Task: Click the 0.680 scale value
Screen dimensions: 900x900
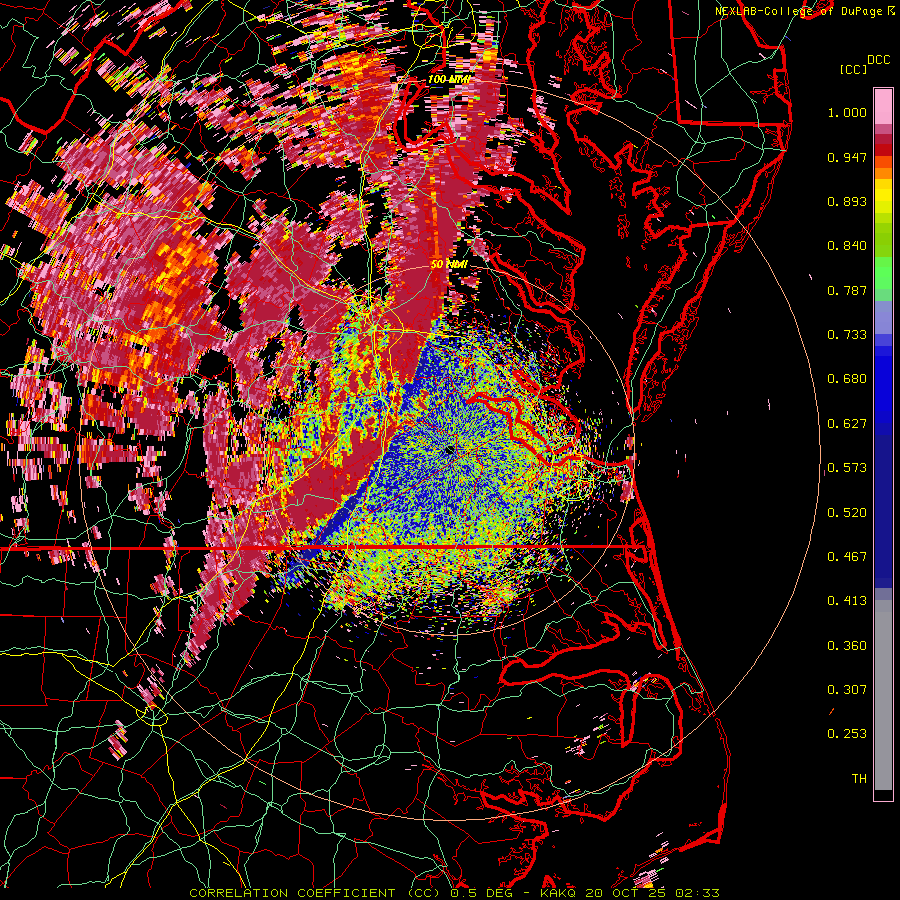Action: tap(847, 379)
